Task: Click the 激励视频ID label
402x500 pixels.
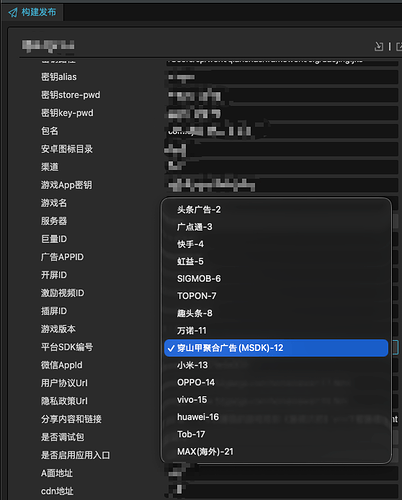Action: pos(62,293)
